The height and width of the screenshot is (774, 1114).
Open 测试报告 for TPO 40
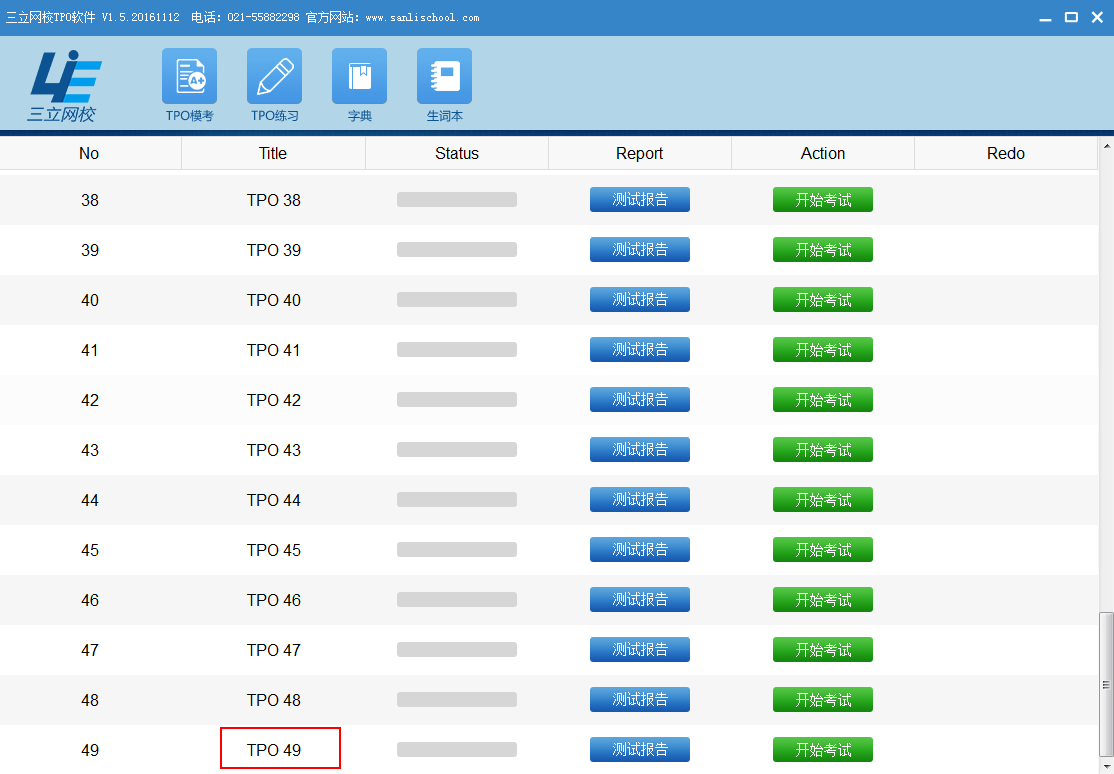[639, 299]
